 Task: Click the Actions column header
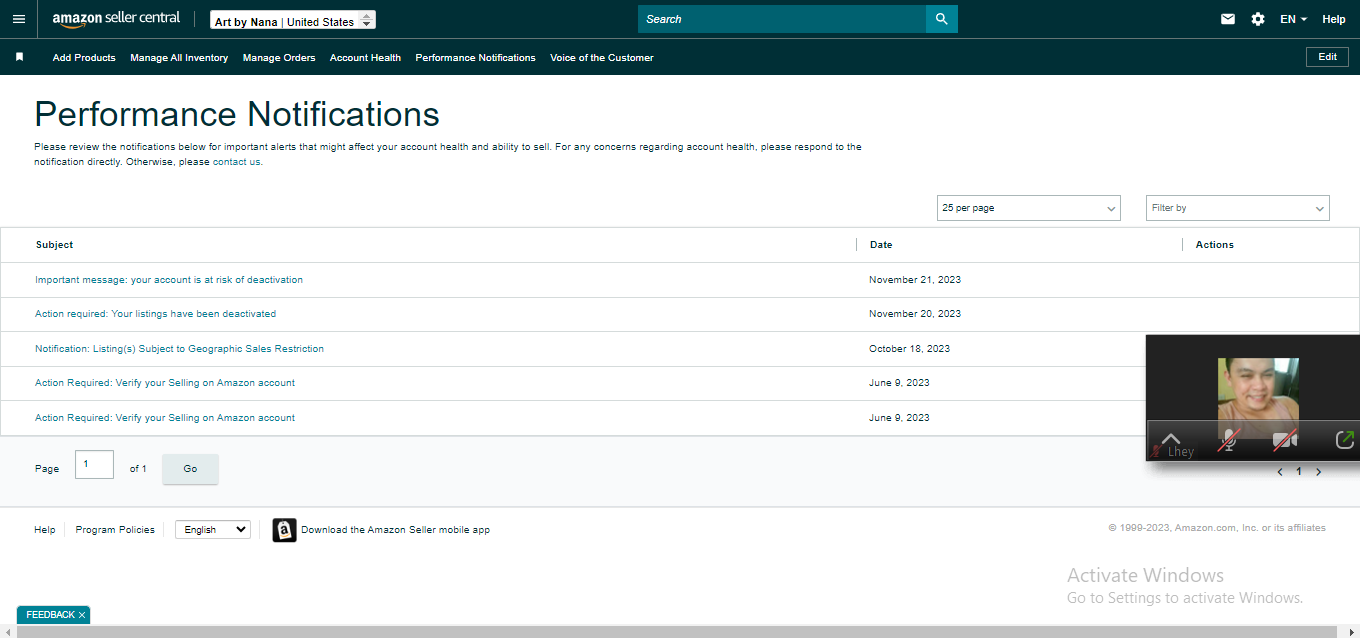(1215, 245)
